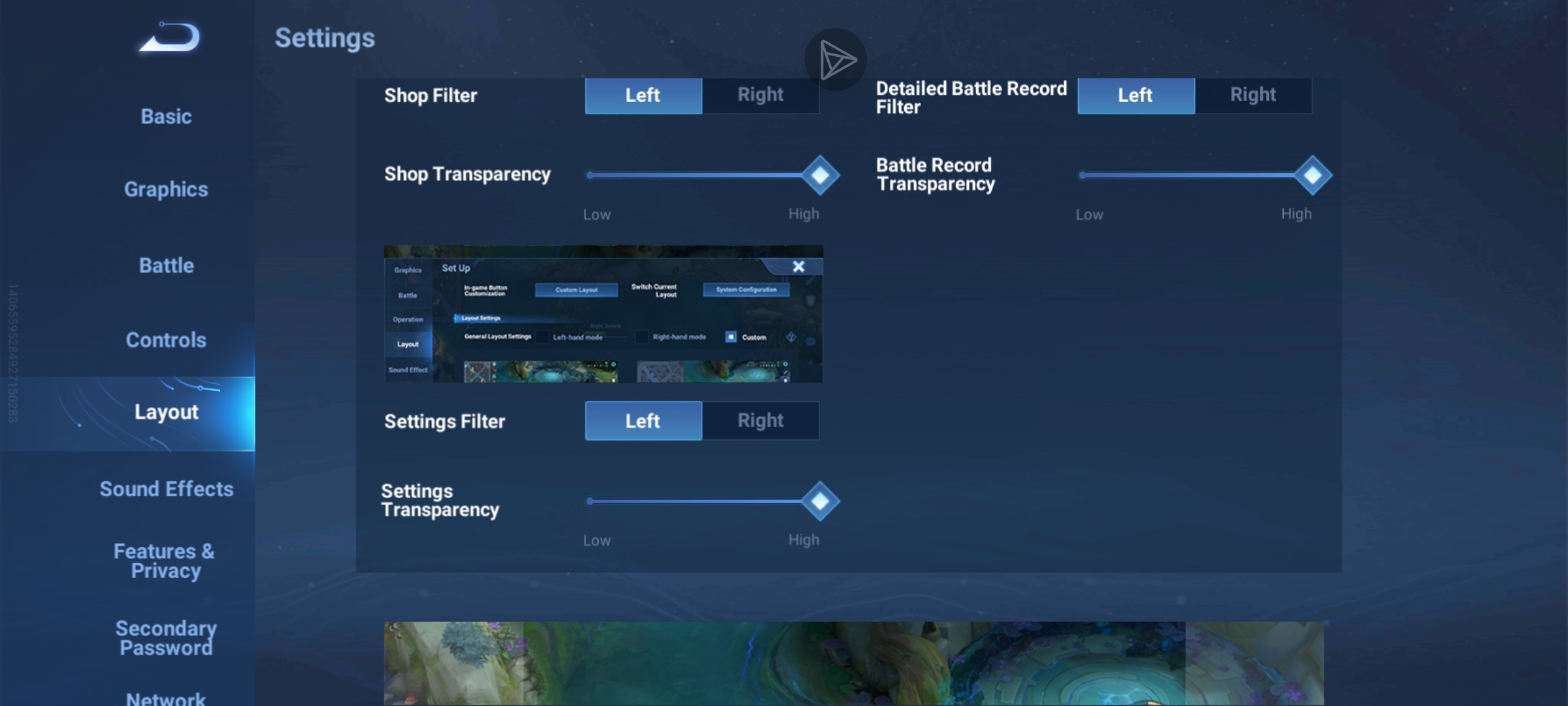
Task: Tap the back arrow icon
Action: tap(170, 38)
